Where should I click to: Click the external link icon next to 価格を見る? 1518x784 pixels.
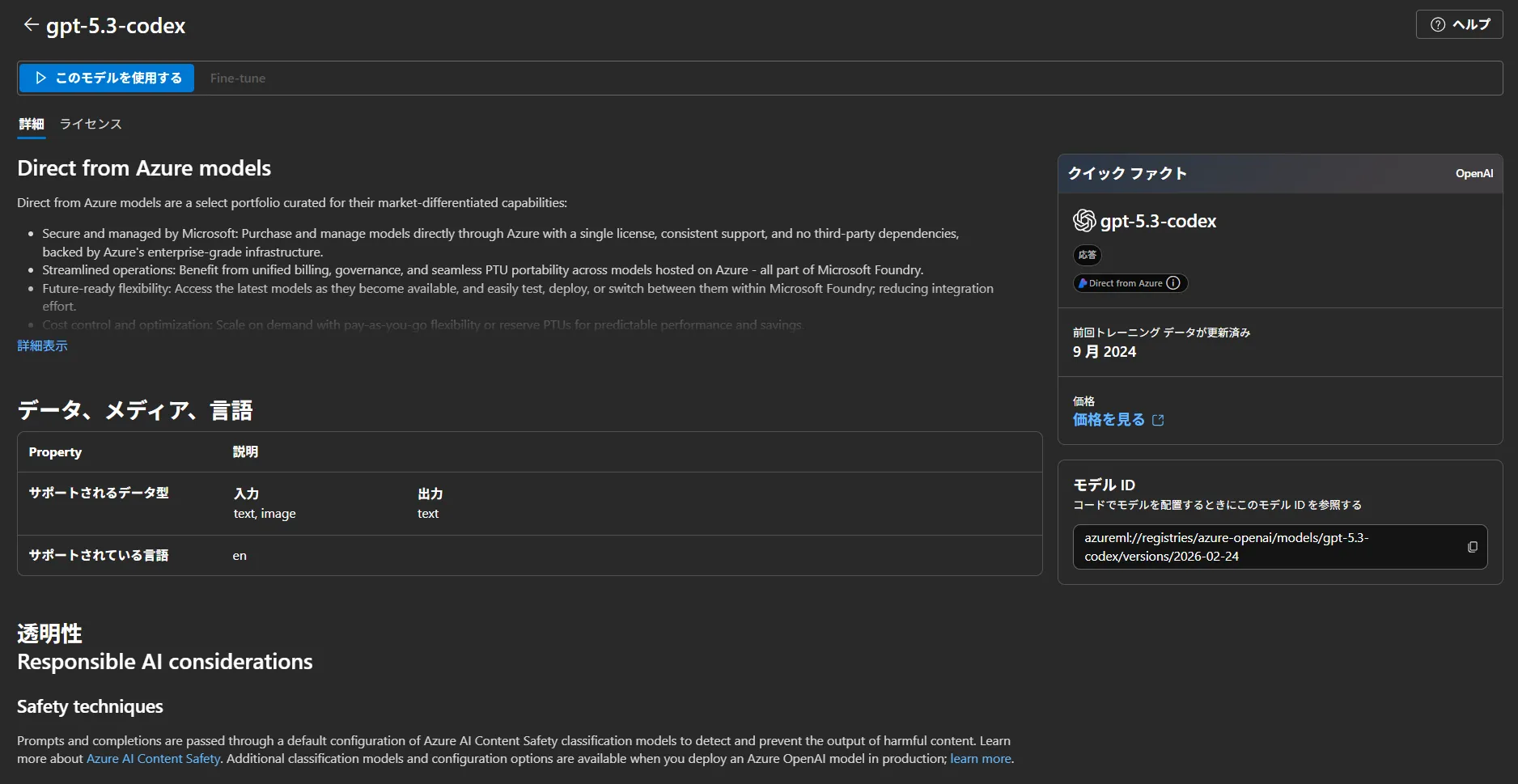1158,420
